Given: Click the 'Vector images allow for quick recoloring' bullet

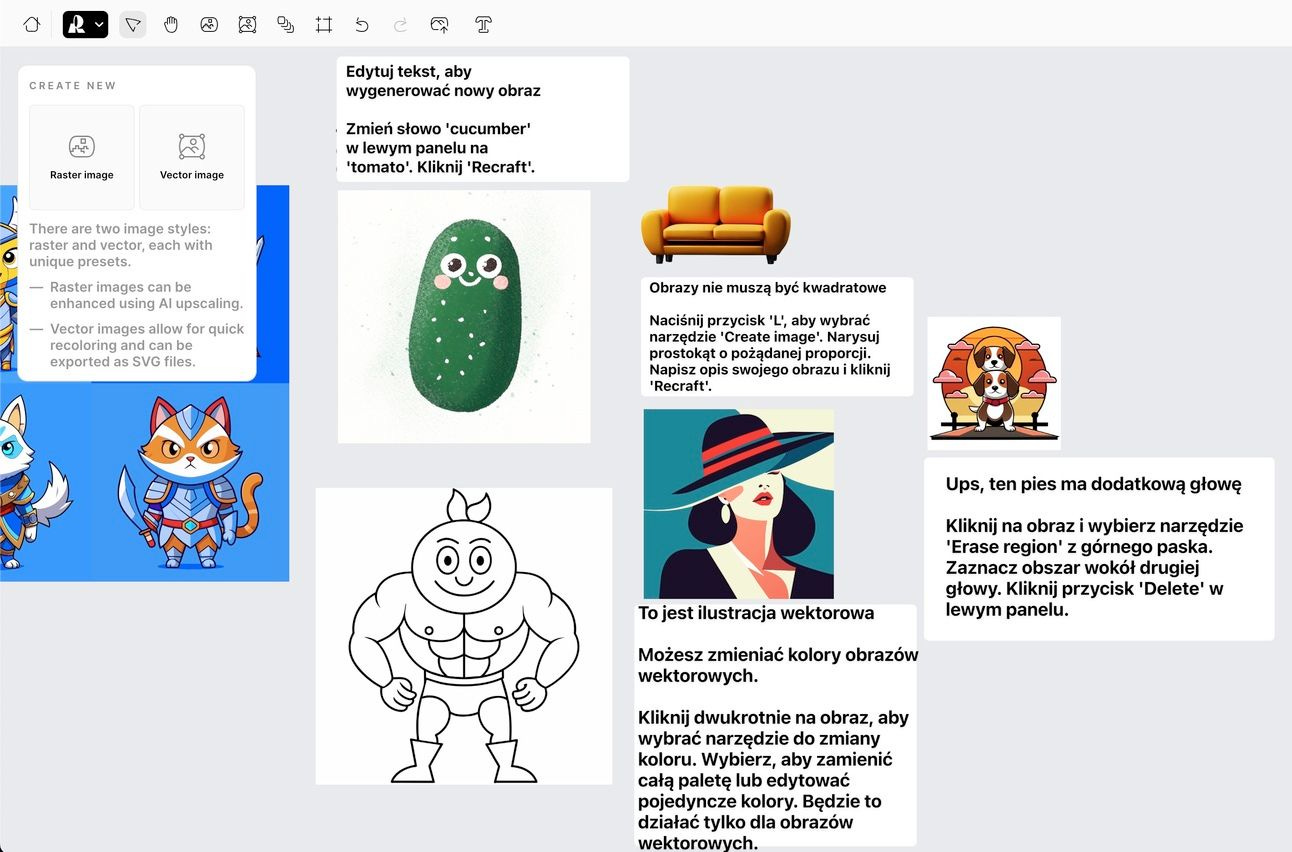Looking at the screenshot, I should [x=147, y=345].
